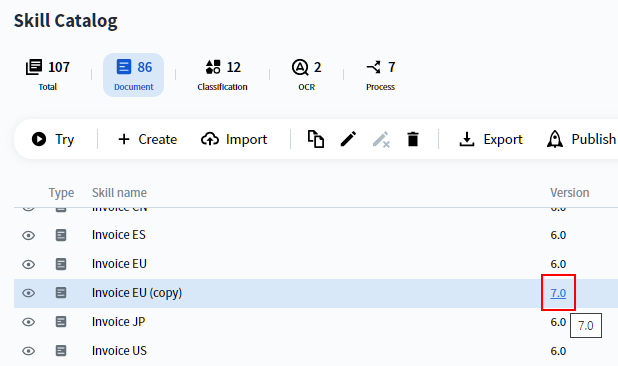This screenshot has height=366, width=618.
Task: Click document type icon of Invoice JP
Action: pos(61,322)
